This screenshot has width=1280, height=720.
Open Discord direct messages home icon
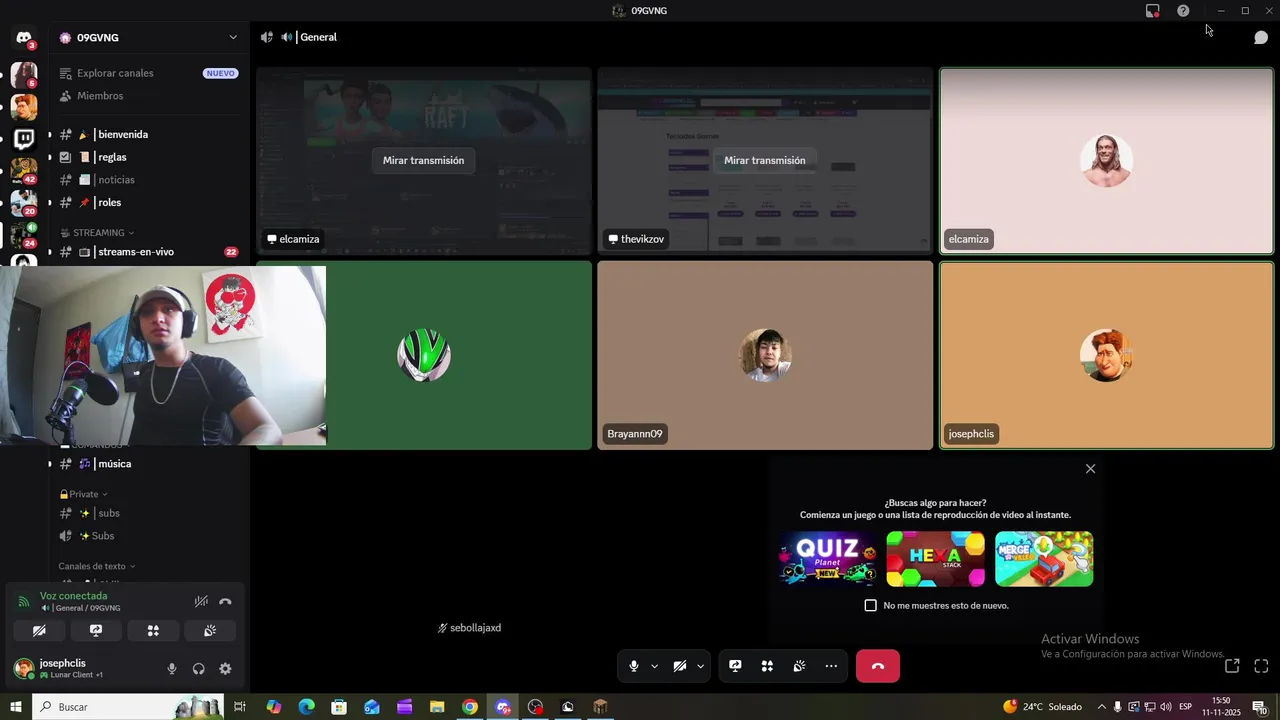[24, 38]
